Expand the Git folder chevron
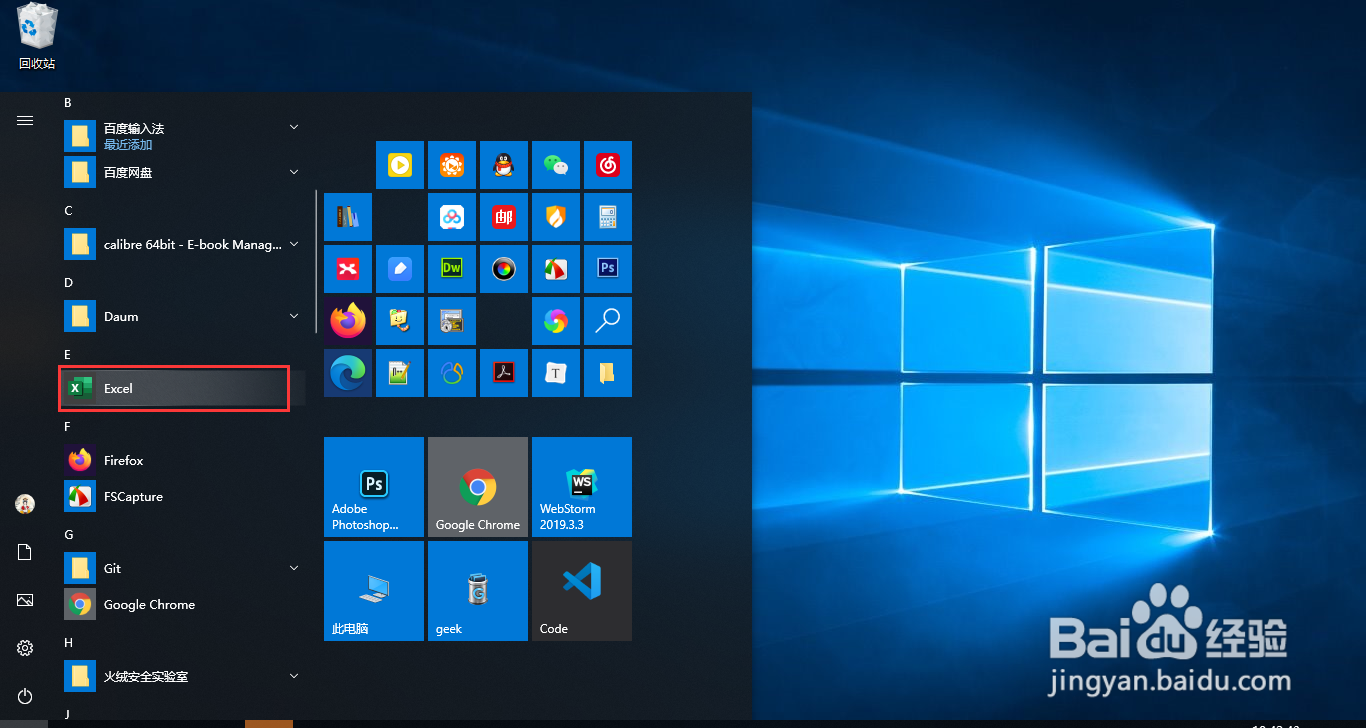Image resolution: width=1366 pixels, height=728 pixels. tap(294, 568)
